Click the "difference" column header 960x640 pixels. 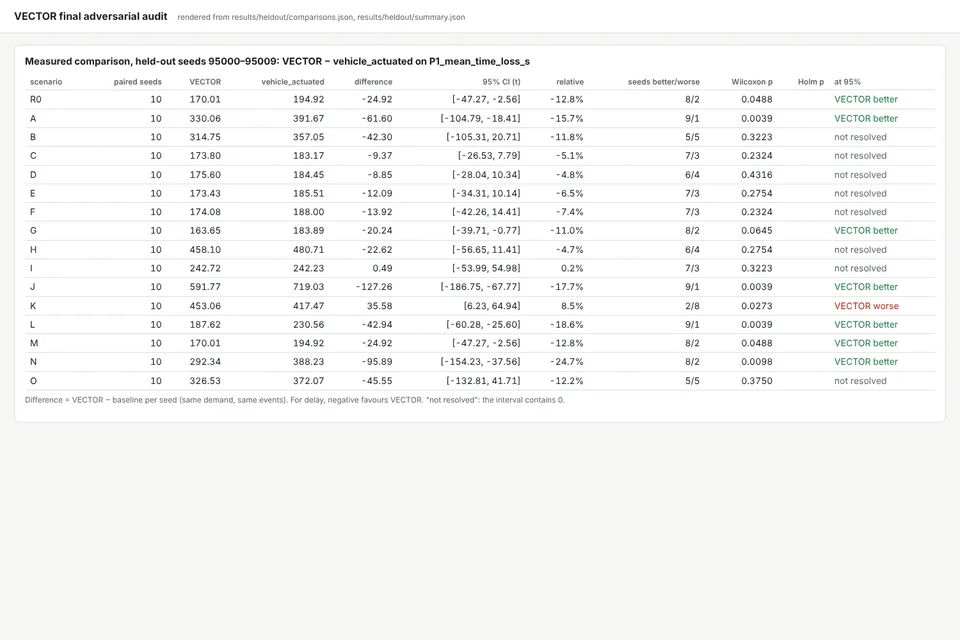tap(373, 81)
